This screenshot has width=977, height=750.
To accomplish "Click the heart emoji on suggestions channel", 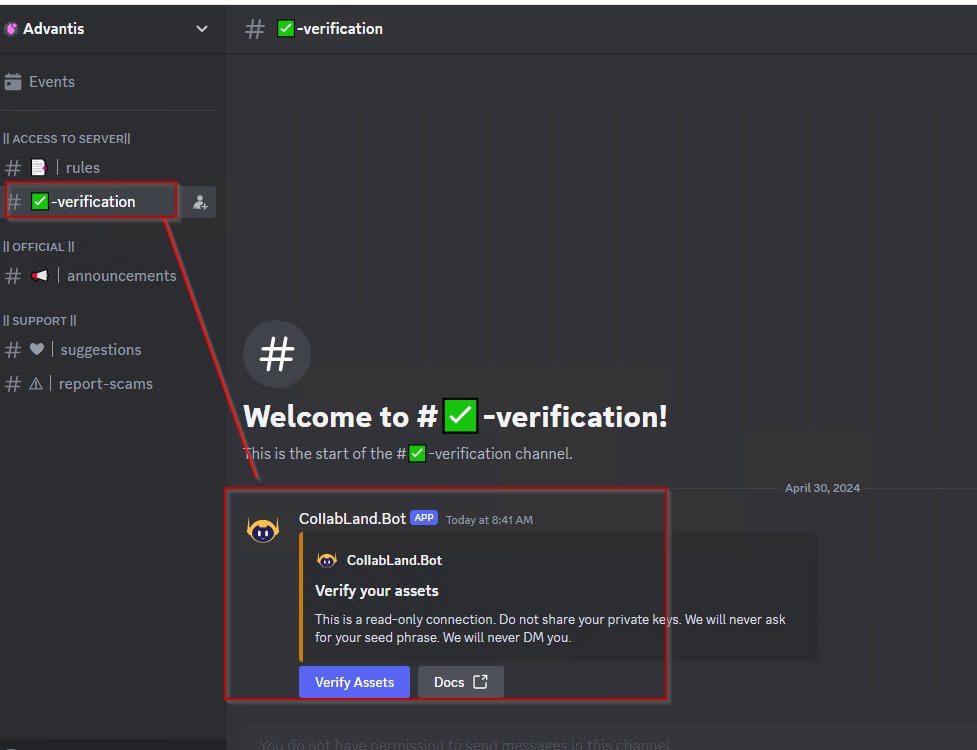I will 37,349.
